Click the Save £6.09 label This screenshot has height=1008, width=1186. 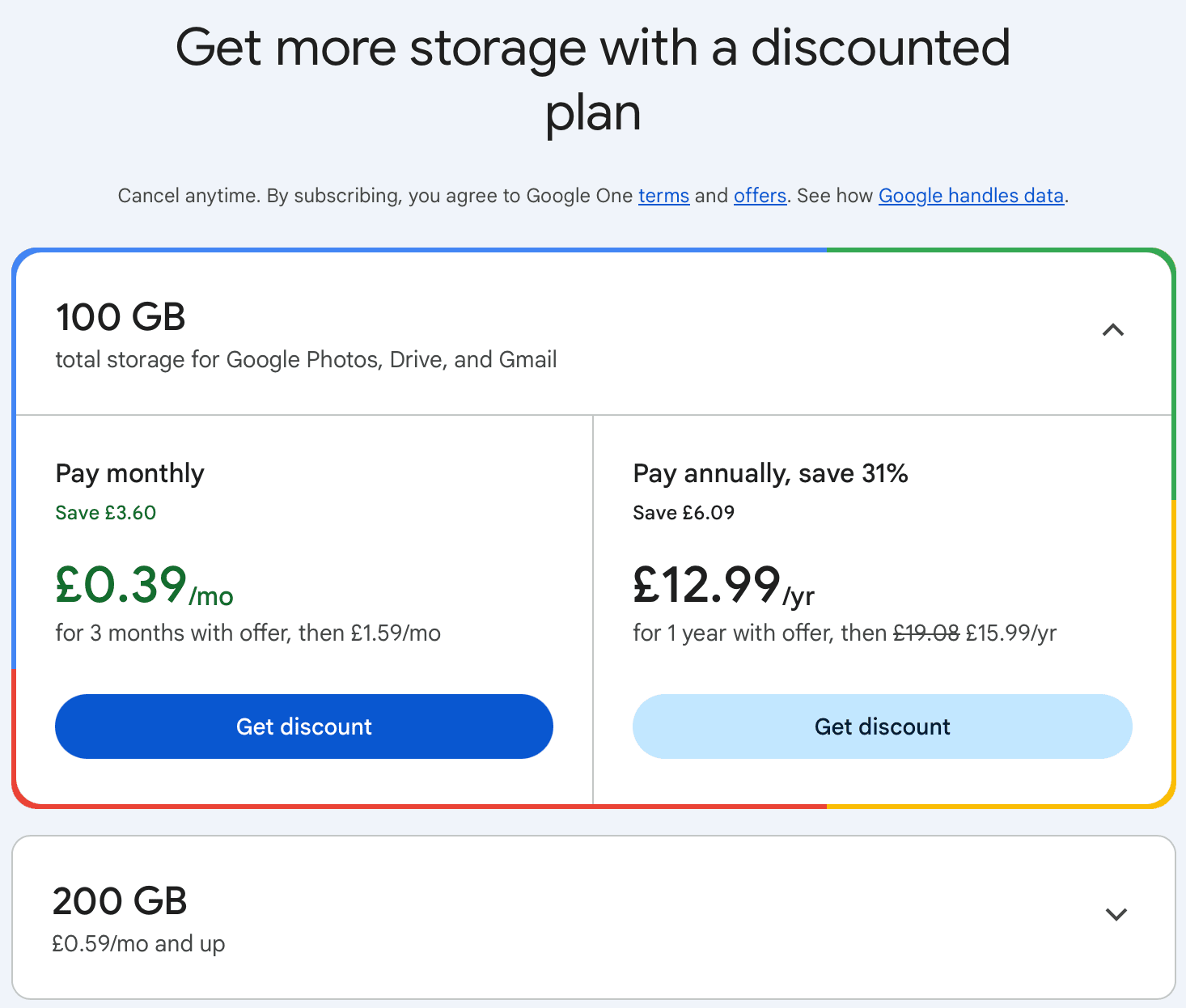[x=683, y=511]
